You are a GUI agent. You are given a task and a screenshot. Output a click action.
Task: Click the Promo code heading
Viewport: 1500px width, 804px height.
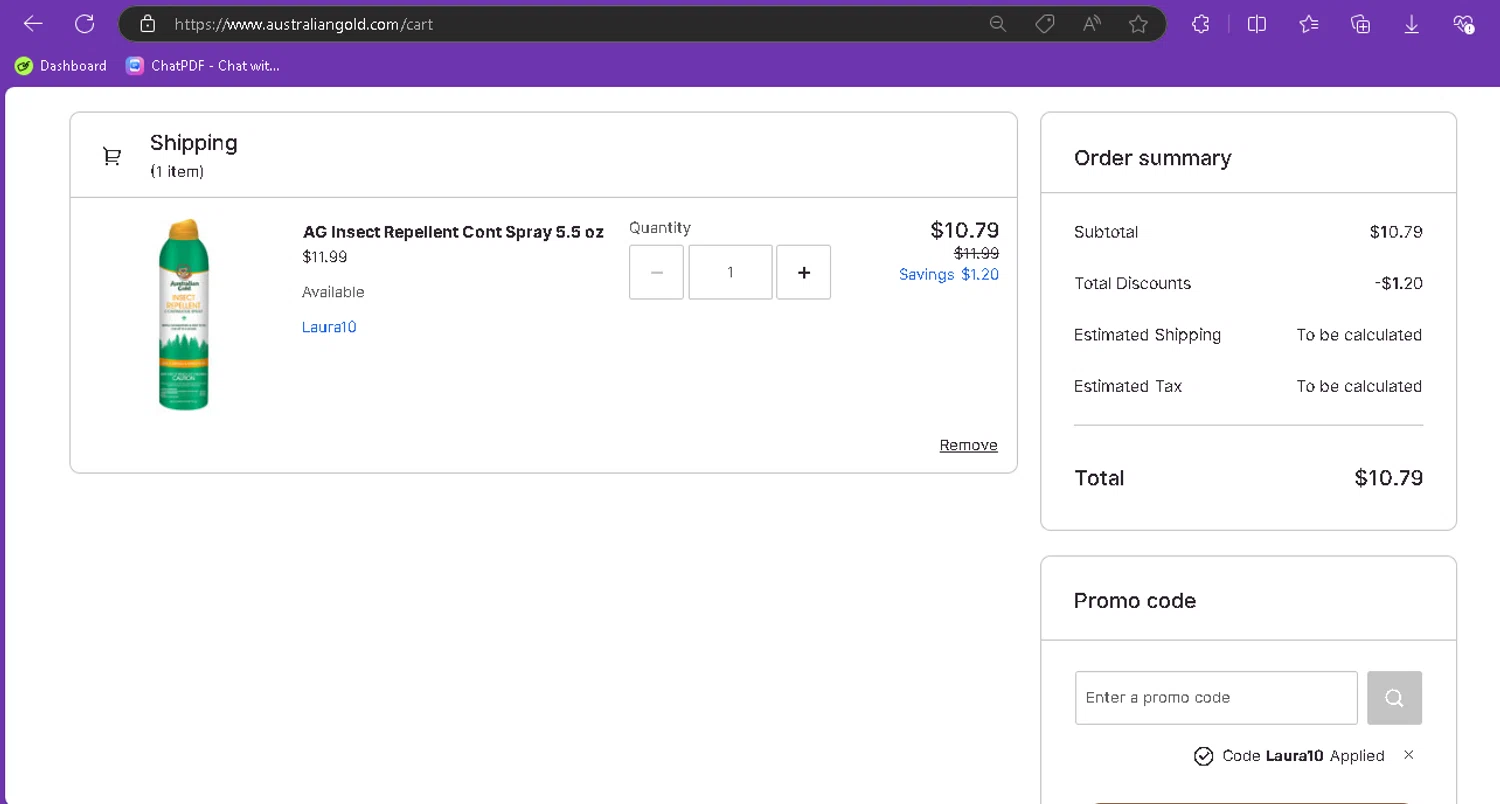tap(1134, 601)
